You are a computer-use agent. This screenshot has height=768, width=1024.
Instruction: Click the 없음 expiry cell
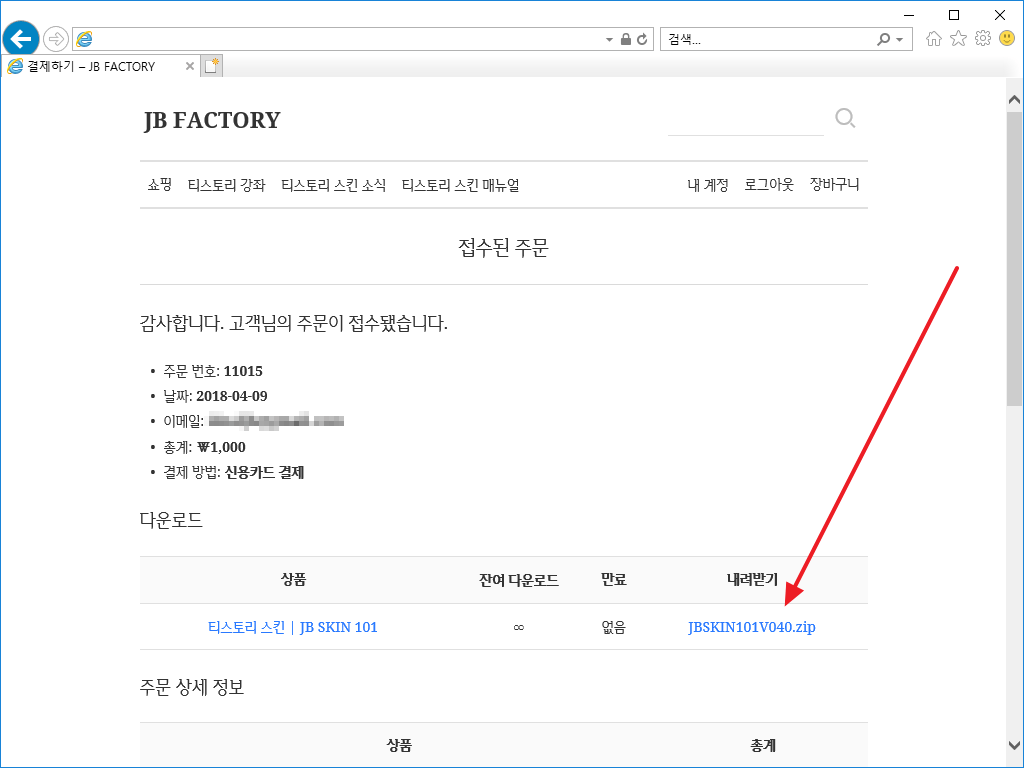(614, 628)
